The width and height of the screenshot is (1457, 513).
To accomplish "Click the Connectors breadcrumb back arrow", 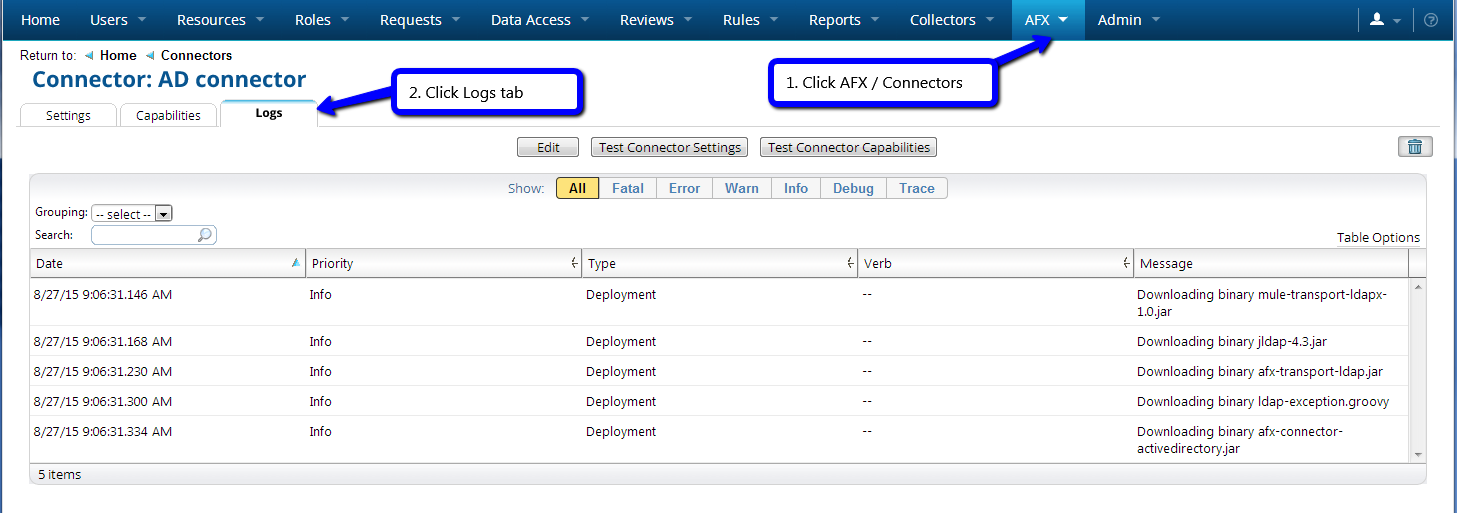I will 150,56.
